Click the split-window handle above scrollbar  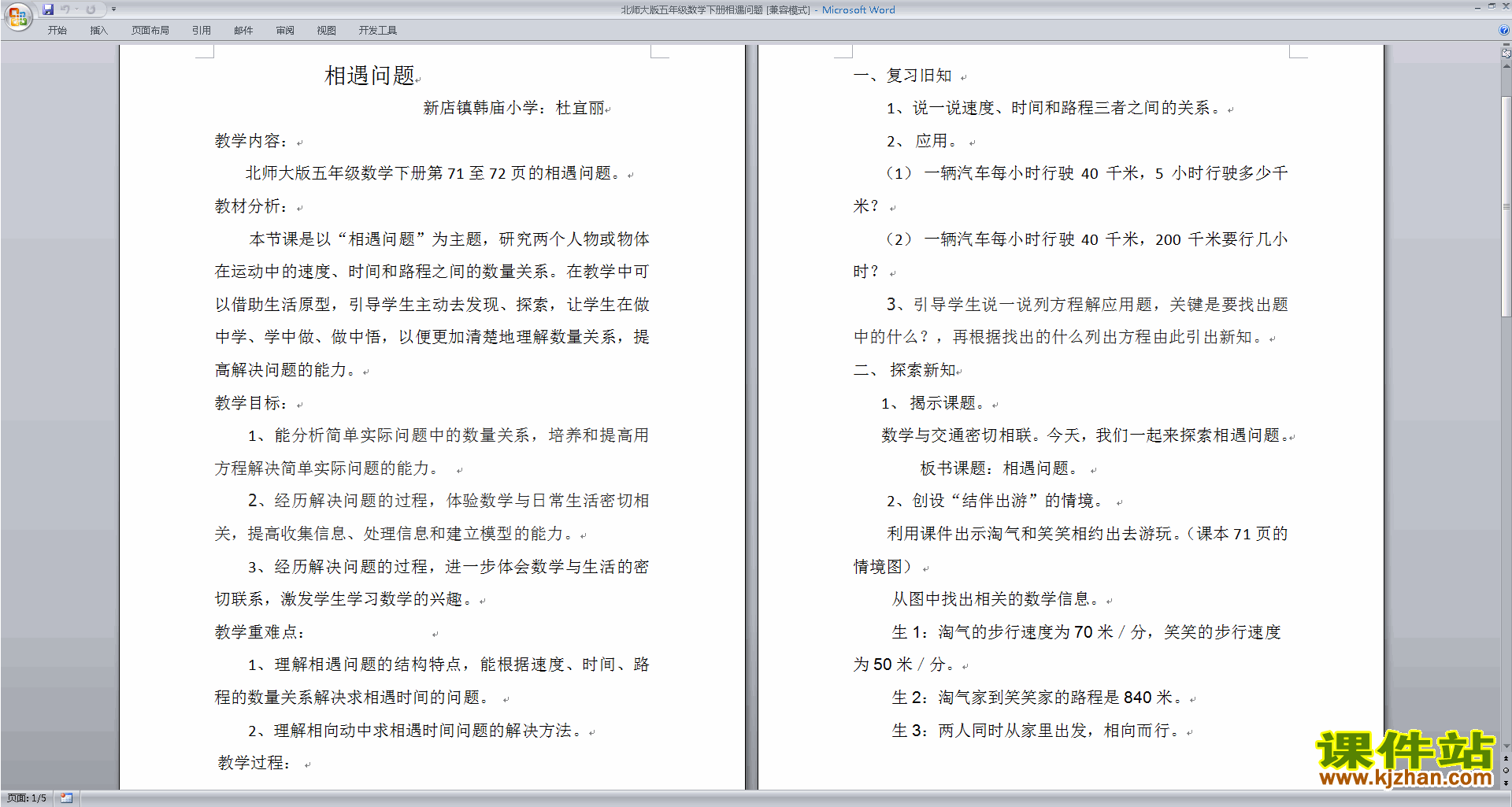point(1506,46)
